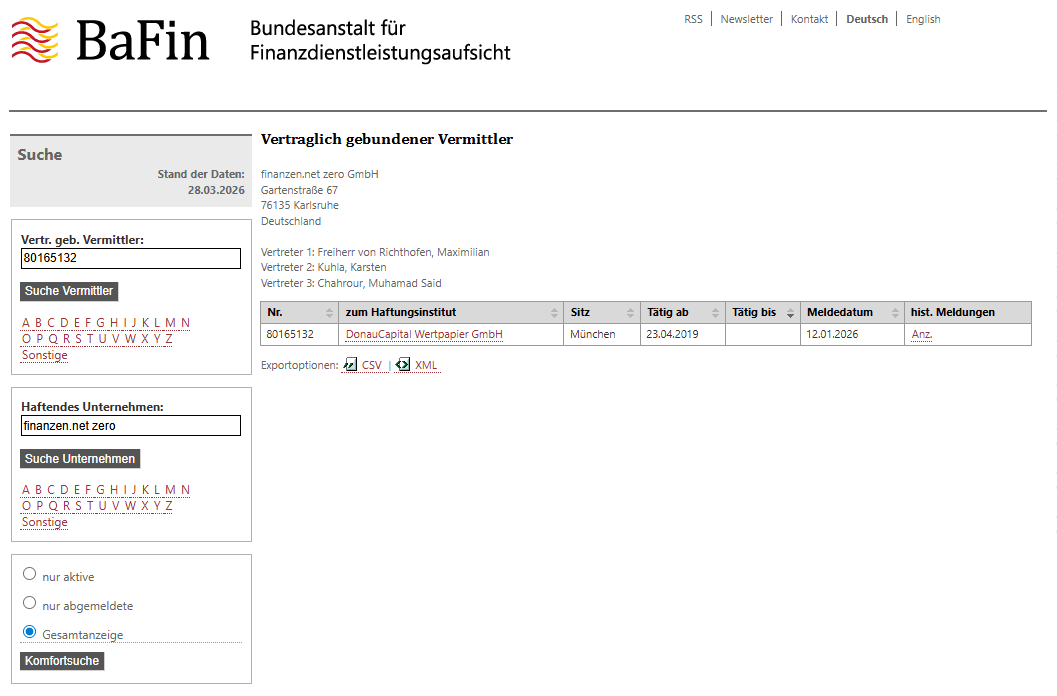Select the "Gesamtanzeige" radio option

(x=30, y=632)
